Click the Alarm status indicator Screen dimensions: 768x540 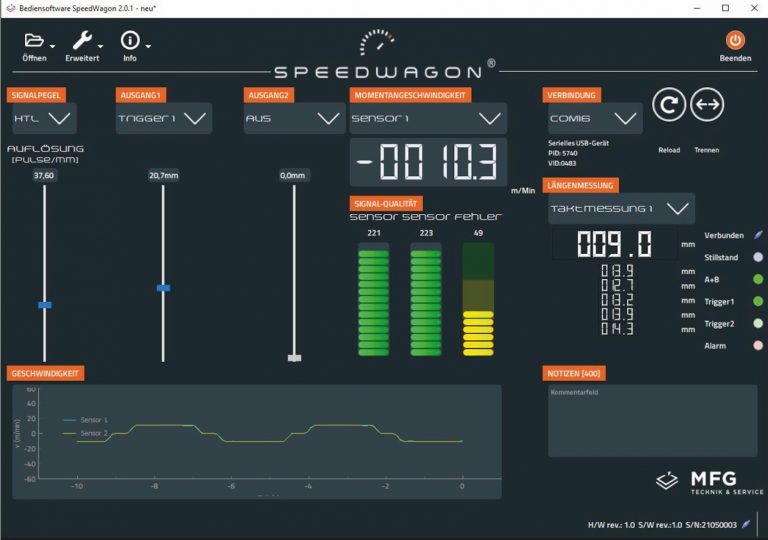[758, 345]
